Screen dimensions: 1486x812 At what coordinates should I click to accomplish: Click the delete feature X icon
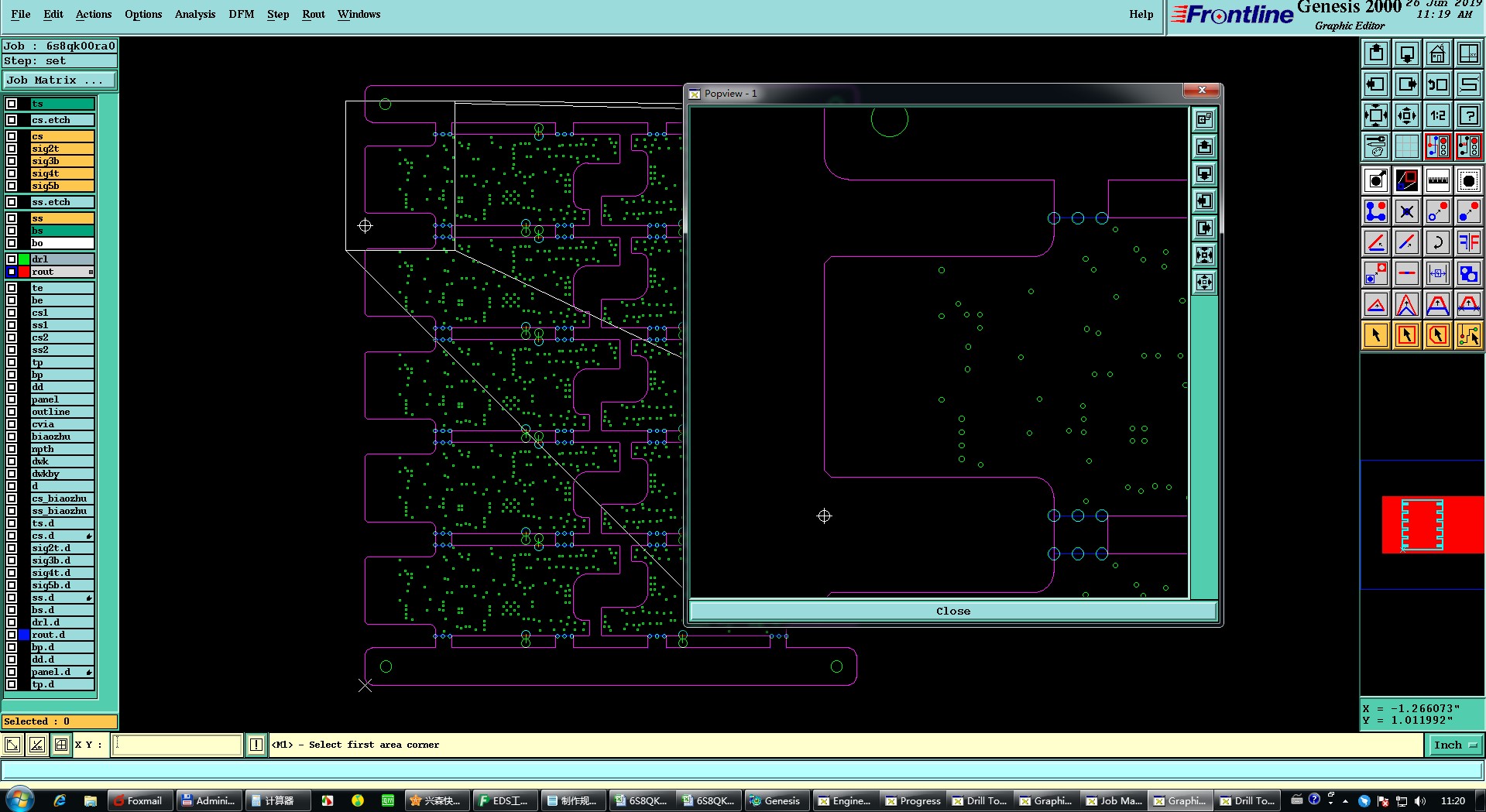[1407, 211]
